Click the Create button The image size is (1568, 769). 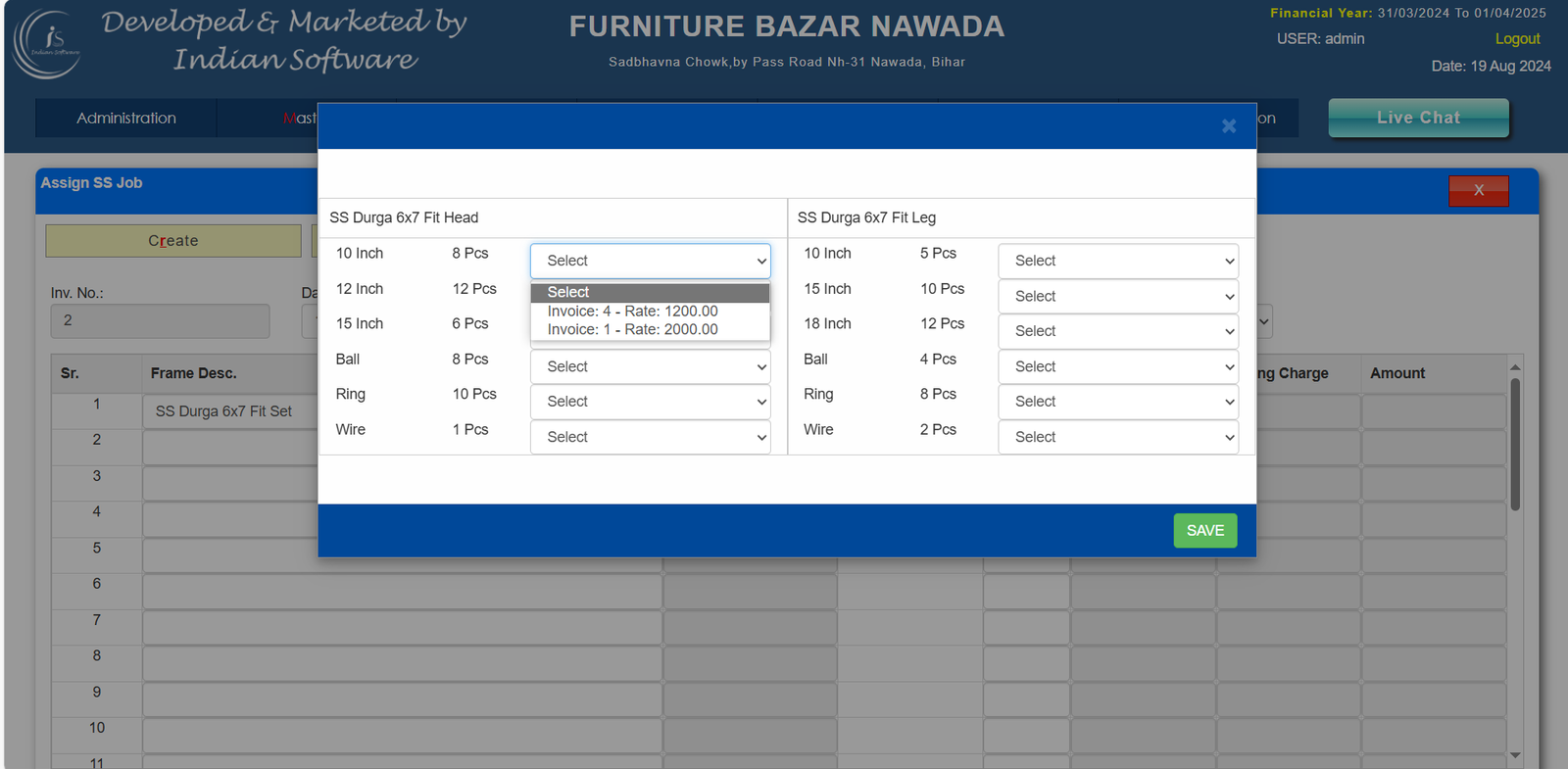(173, 241)
